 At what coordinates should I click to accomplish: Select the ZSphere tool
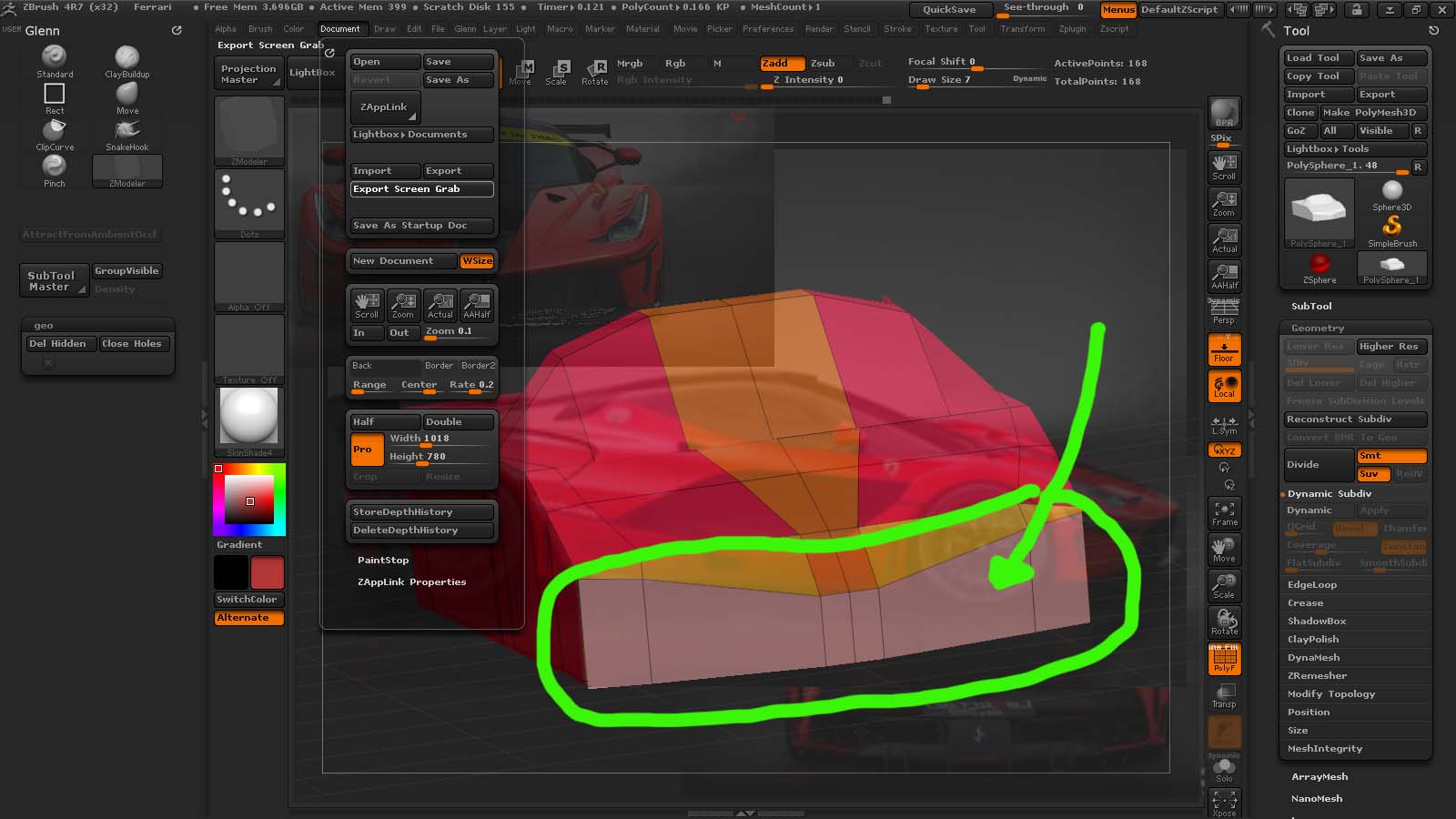(1319, 268)
